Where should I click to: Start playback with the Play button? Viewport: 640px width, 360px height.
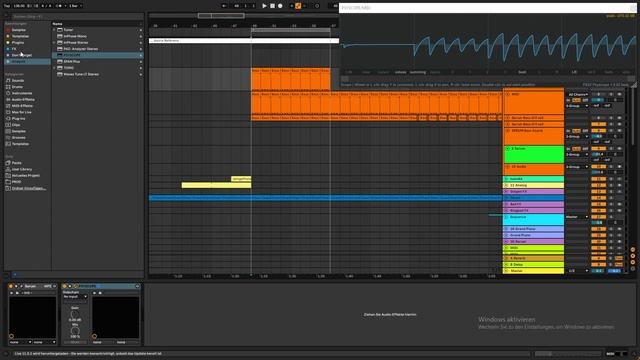[x=264, y=6]
